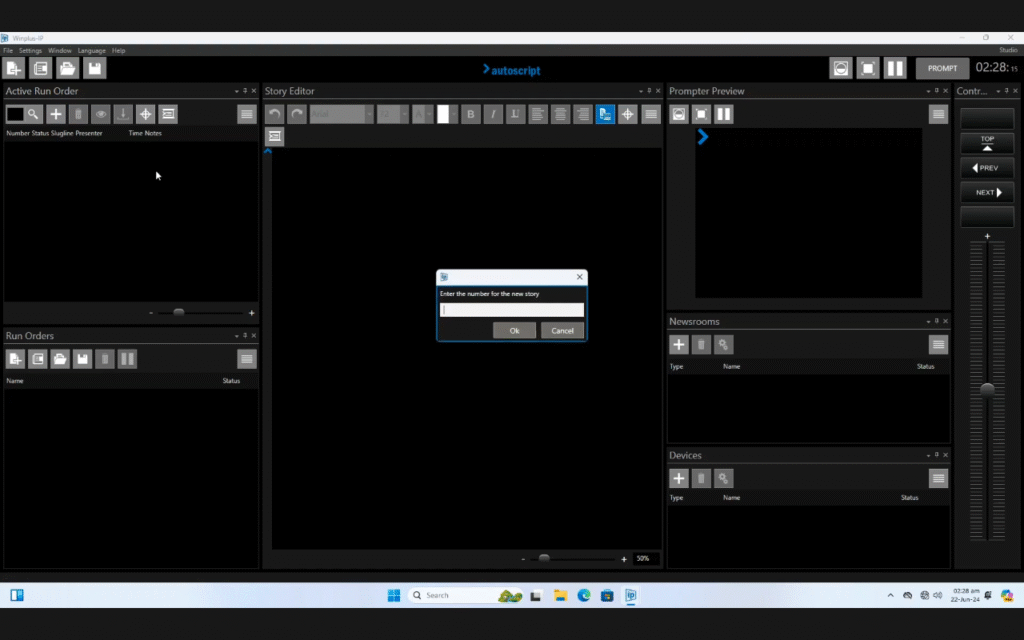Click the NEXT button in the Control panel

986,192
